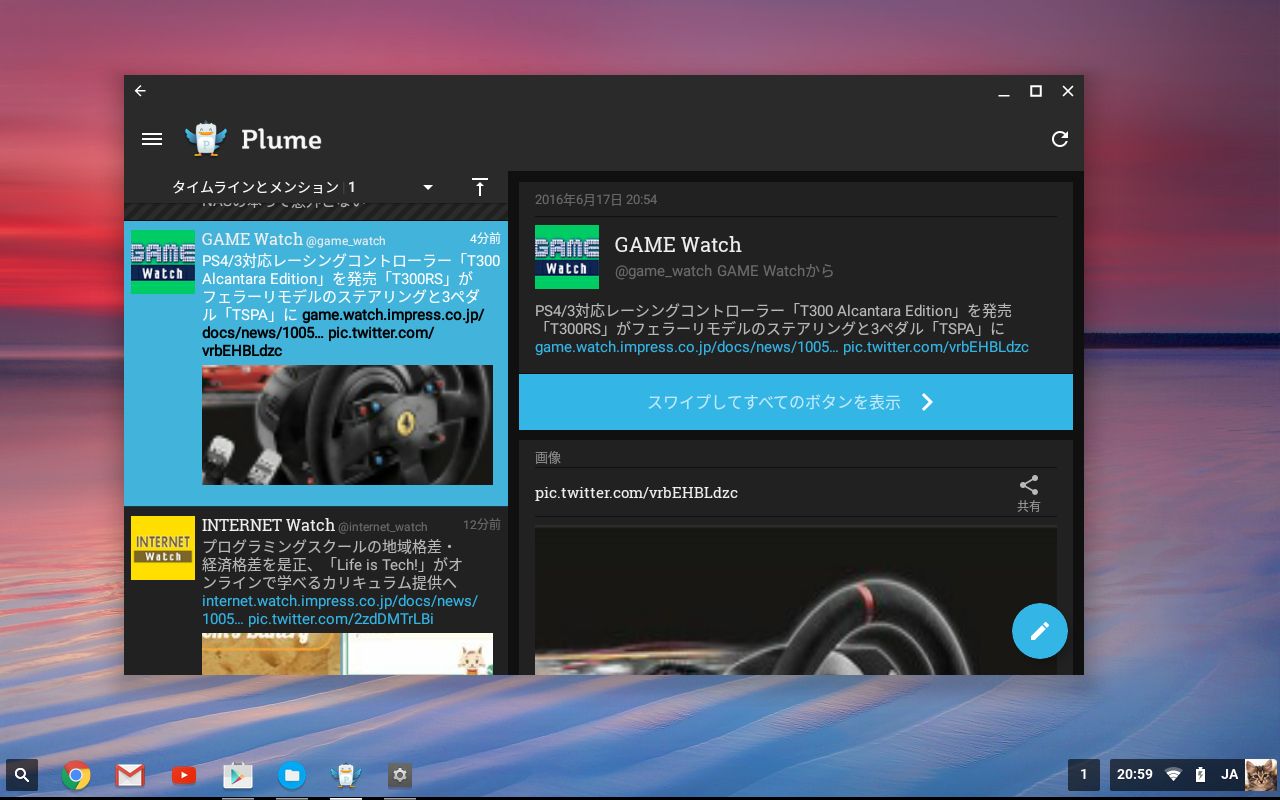Screen dimensions: 1280x800
Task: Click スワイプしてすべてのボタンを表示 button
Action: [796, 402]
